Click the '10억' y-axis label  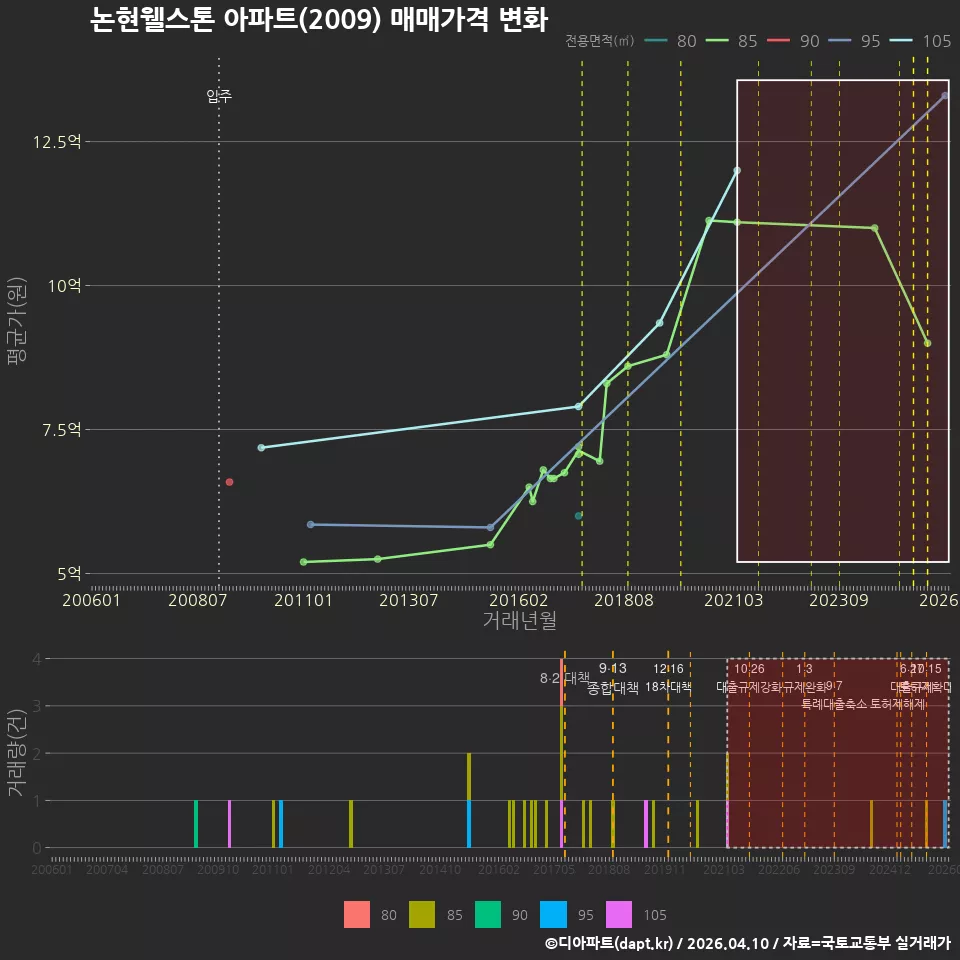coord(64,285)
